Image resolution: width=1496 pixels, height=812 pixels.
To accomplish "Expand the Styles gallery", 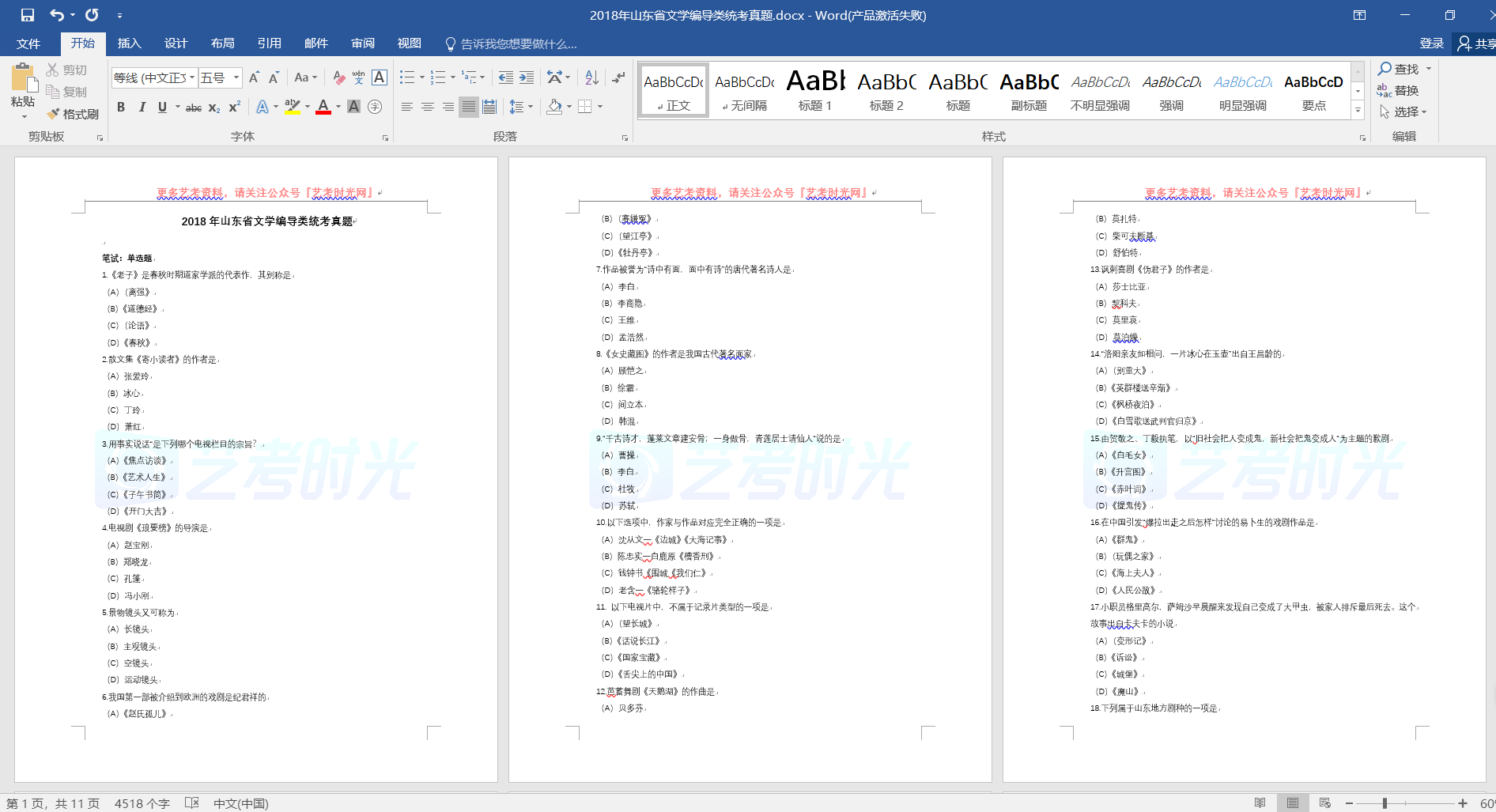I will (x=1358, y=111).
